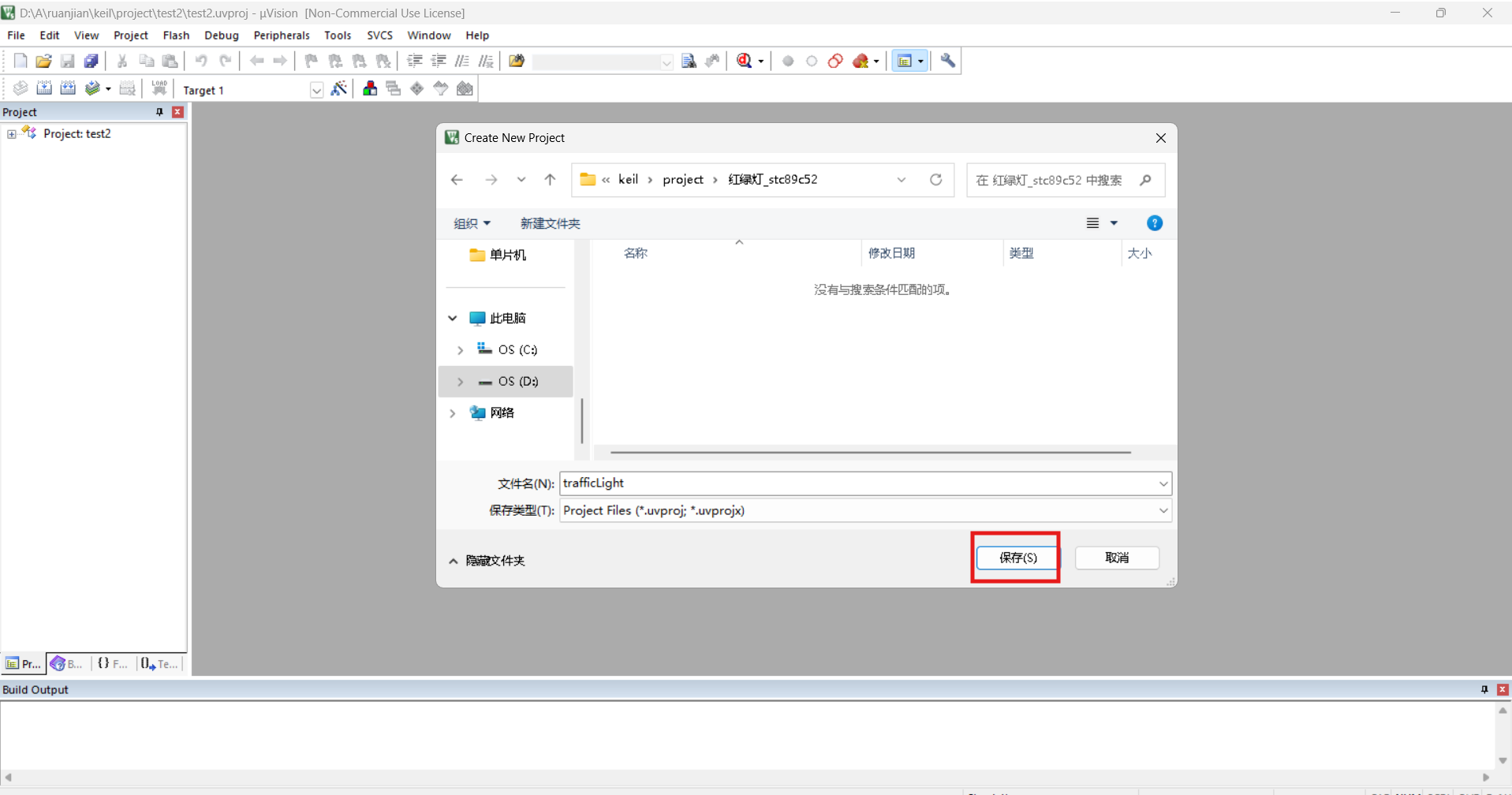Open the Project menu
Viewport: 1512px width, 795px height.
pos(131,35)
